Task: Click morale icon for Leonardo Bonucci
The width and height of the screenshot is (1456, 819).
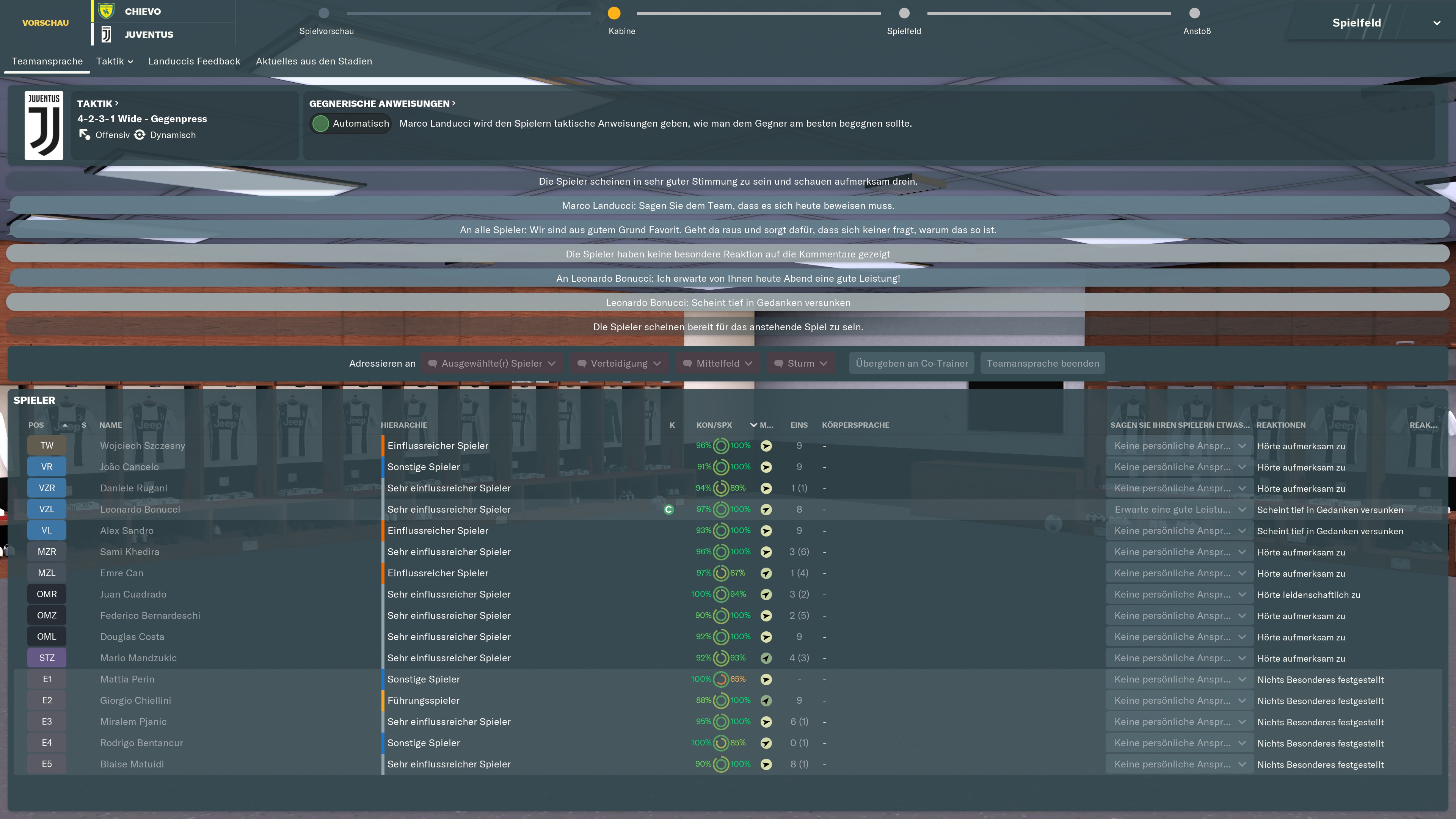Action: [766, 509]
